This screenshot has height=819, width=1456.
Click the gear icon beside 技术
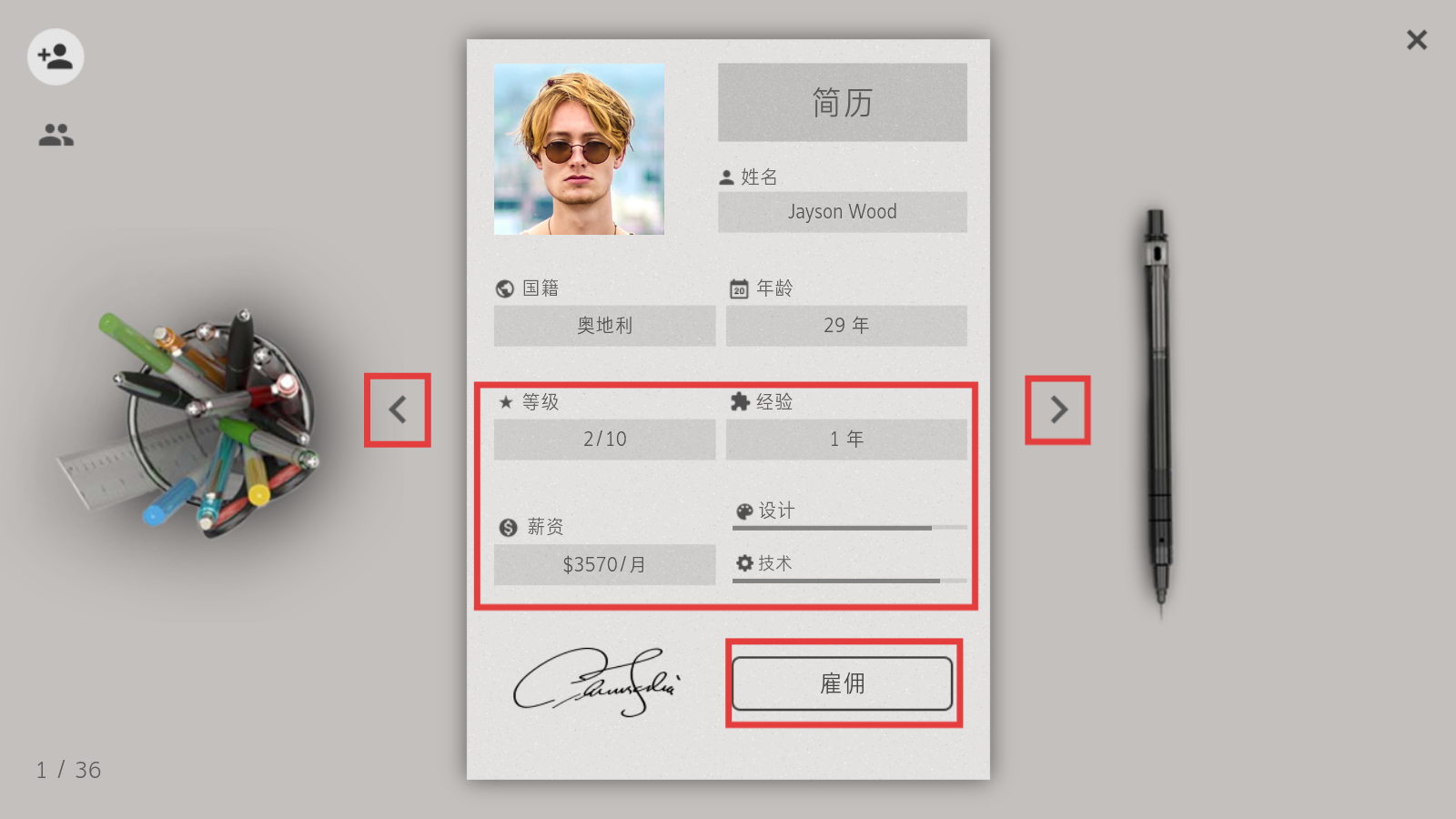pyautogui.click(x=744, y=563)
